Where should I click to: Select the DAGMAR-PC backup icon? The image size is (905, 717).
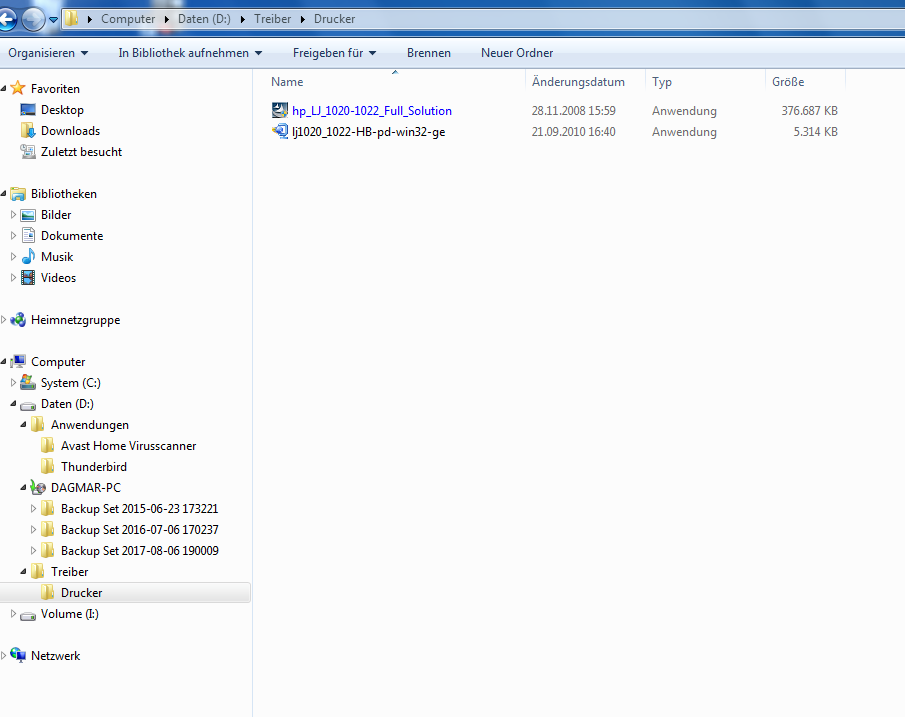[x=38, y=487]
